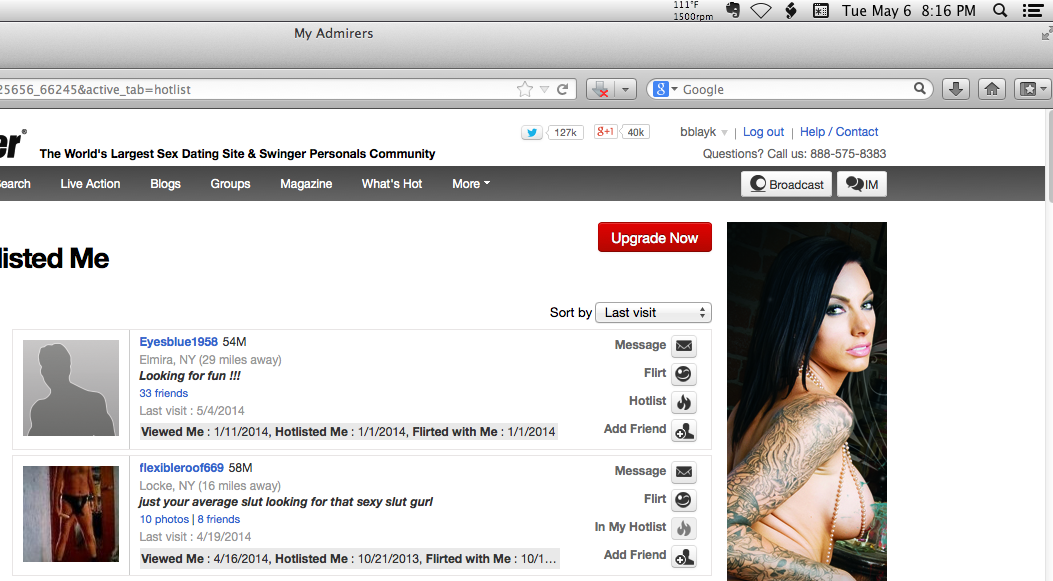Add Eyesblue1958 as friend using the icon
Screen dimensions: 1053x581
684,430
